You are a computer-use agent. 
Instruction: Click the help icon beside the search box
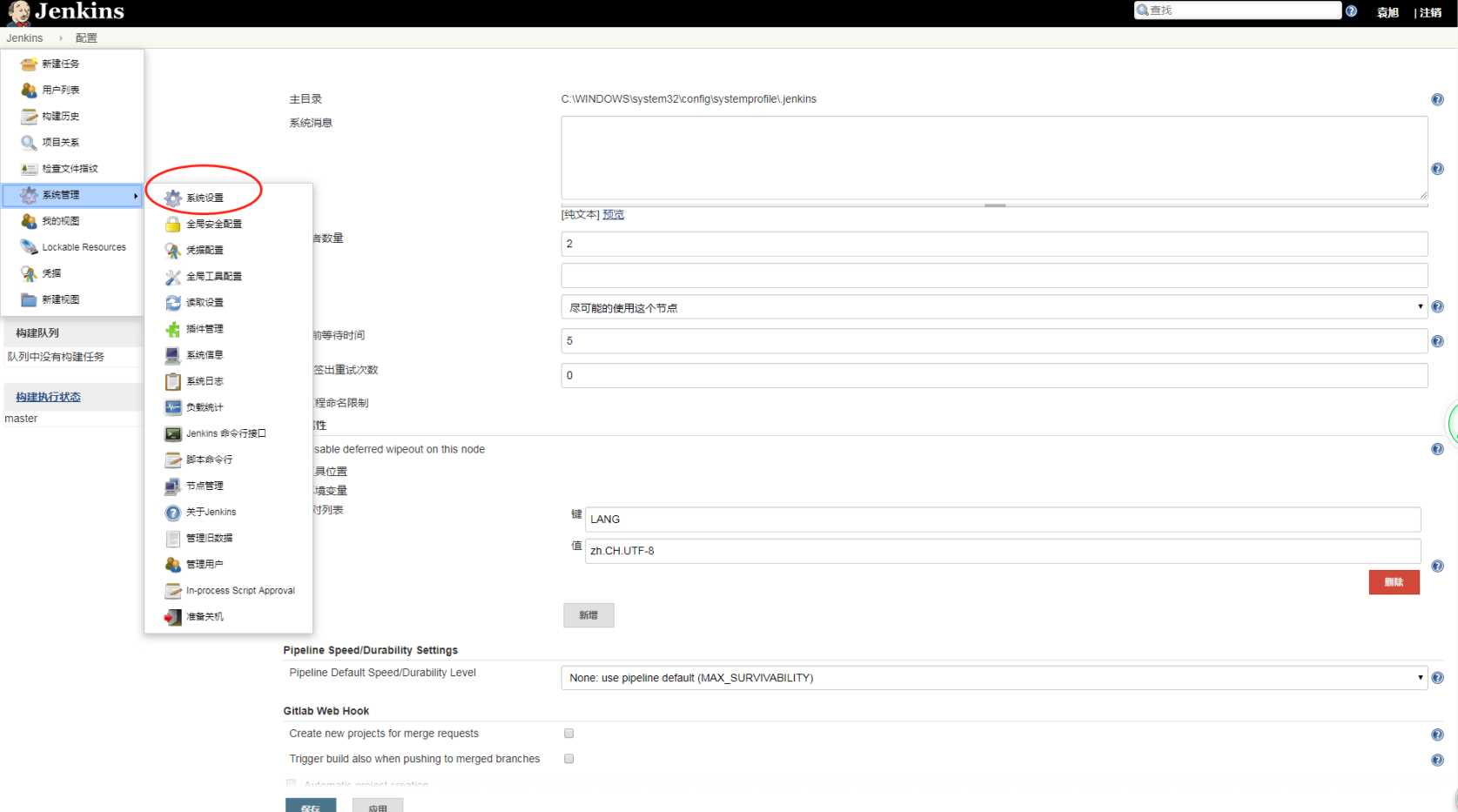point(1351,10)
